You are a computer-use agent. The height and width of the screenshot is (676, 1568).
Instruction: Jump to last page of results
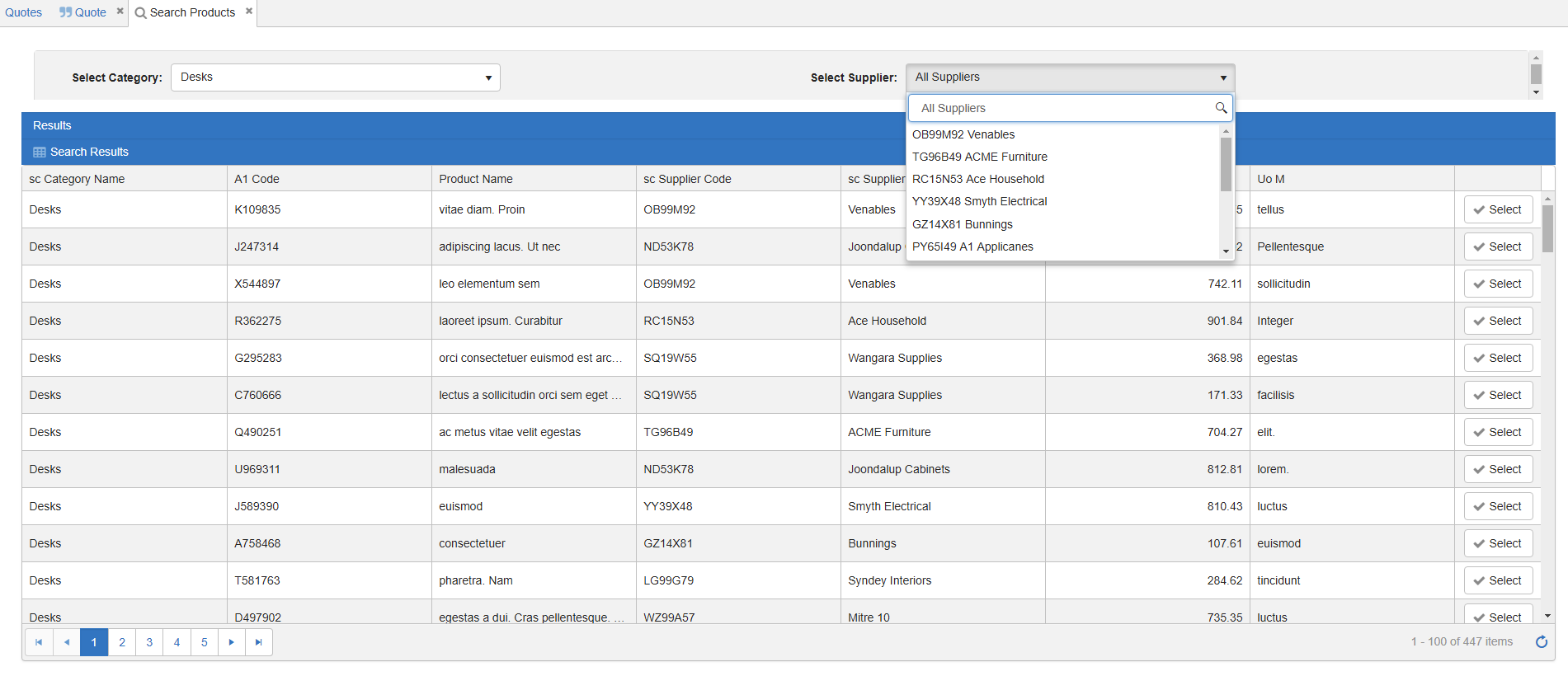coord(259,642)
